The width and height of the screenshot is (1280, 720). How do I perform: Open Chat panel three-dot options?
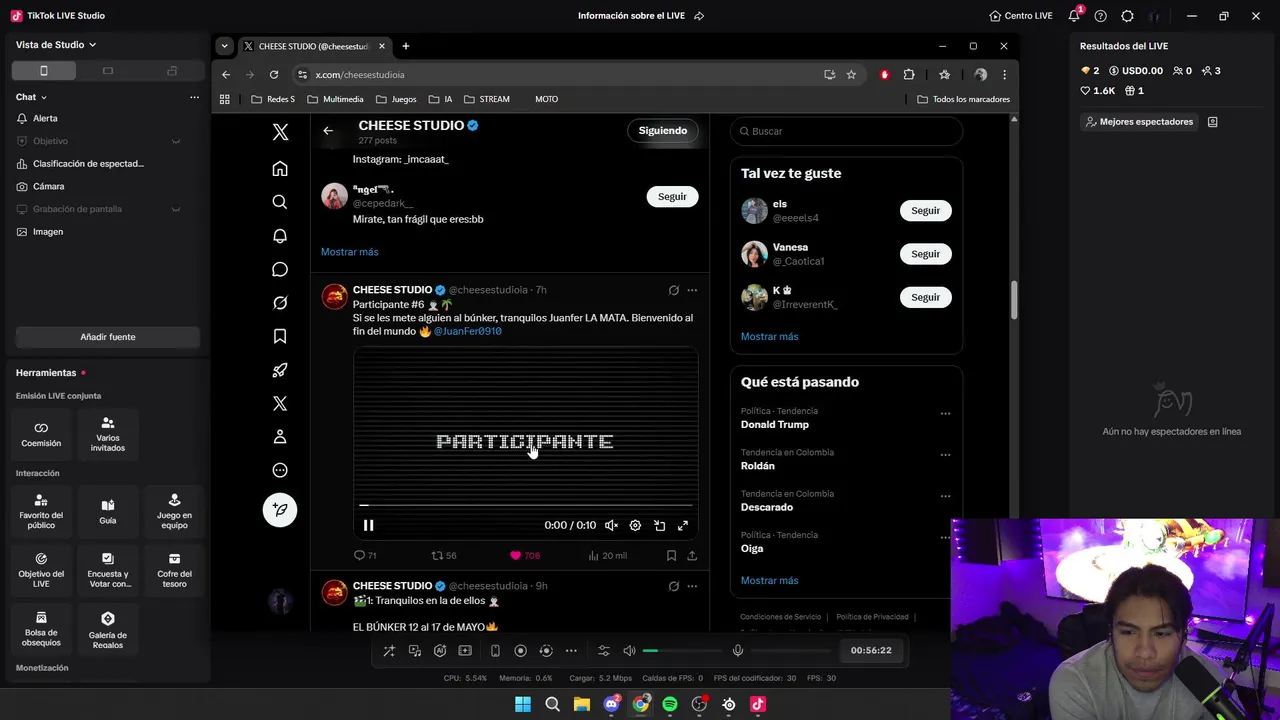[x=194, y=97]
